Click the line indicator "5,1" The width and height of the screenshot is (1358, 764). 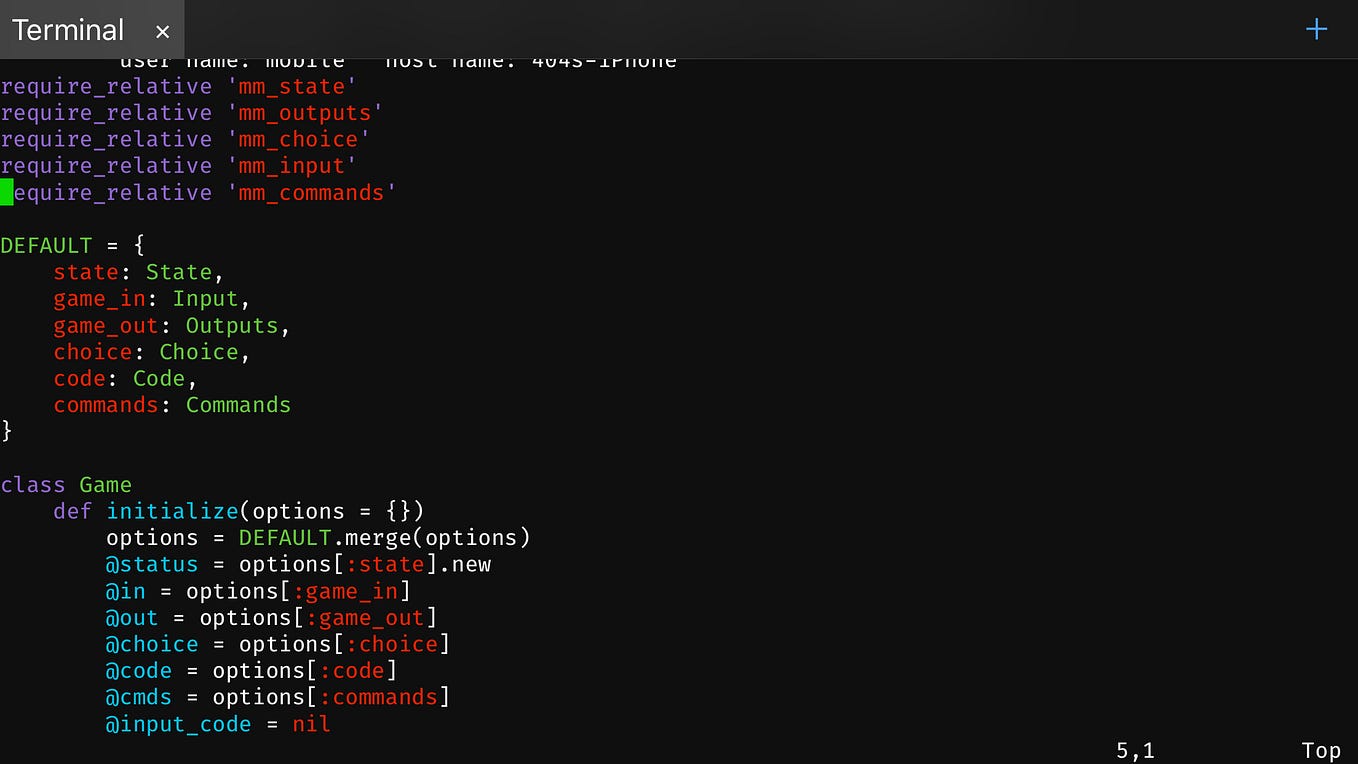[1135, 749]
